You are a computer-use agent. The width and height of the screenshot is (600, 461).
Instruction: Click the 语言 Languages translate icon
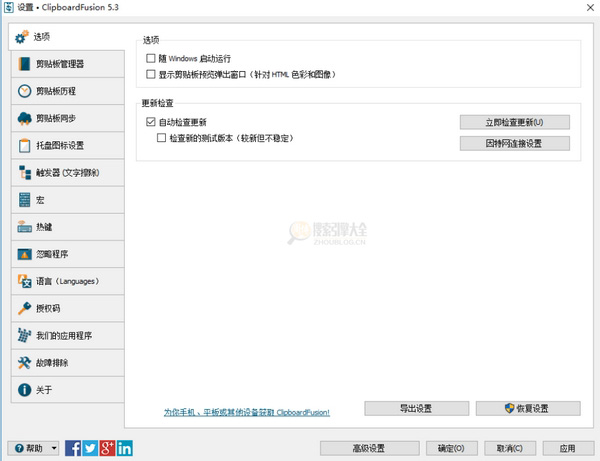[24, 281]
